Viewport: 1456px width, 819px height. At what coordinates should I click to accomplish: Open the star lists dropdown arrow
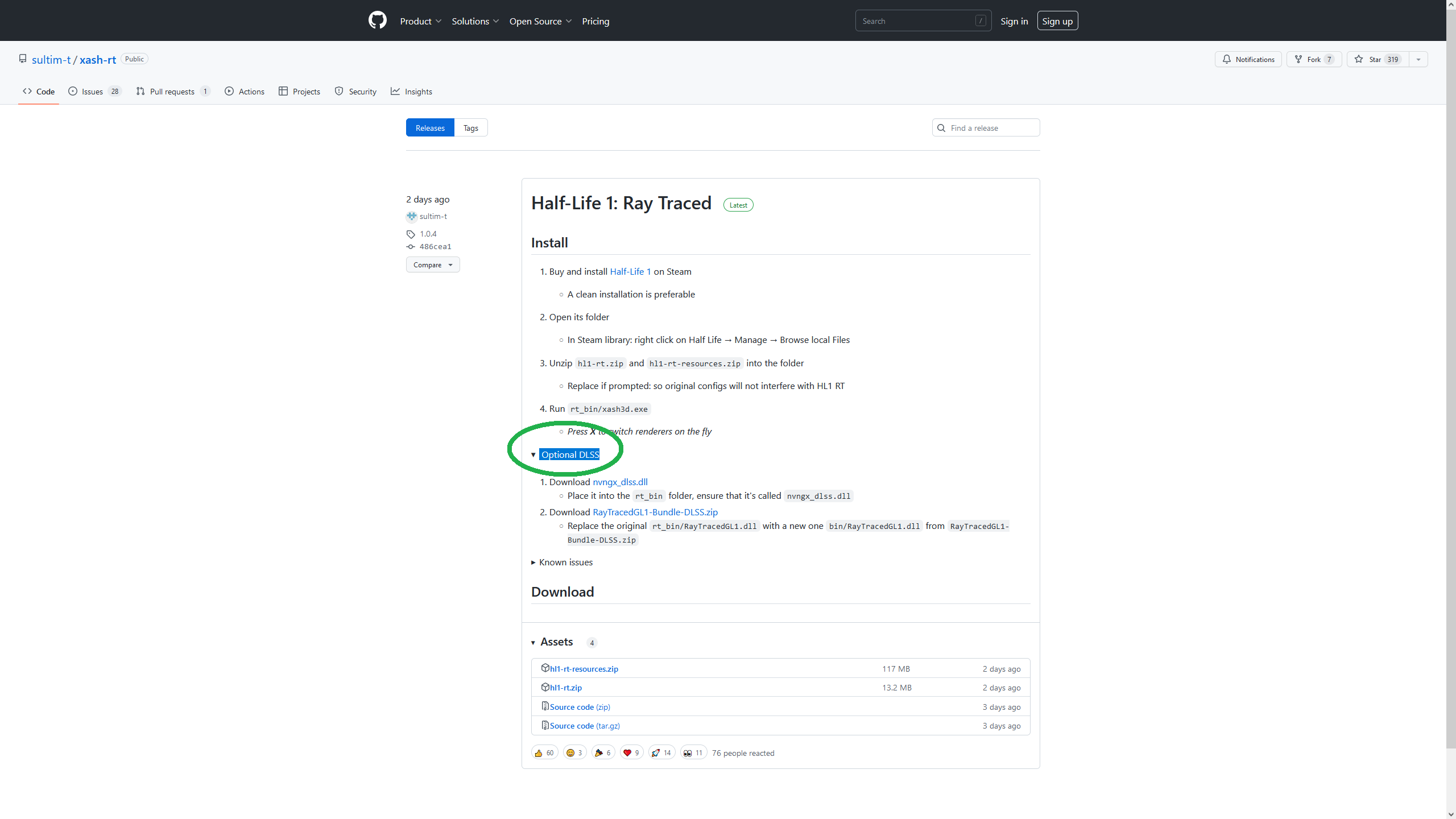pyautogui.click(x=1418, y=59)
